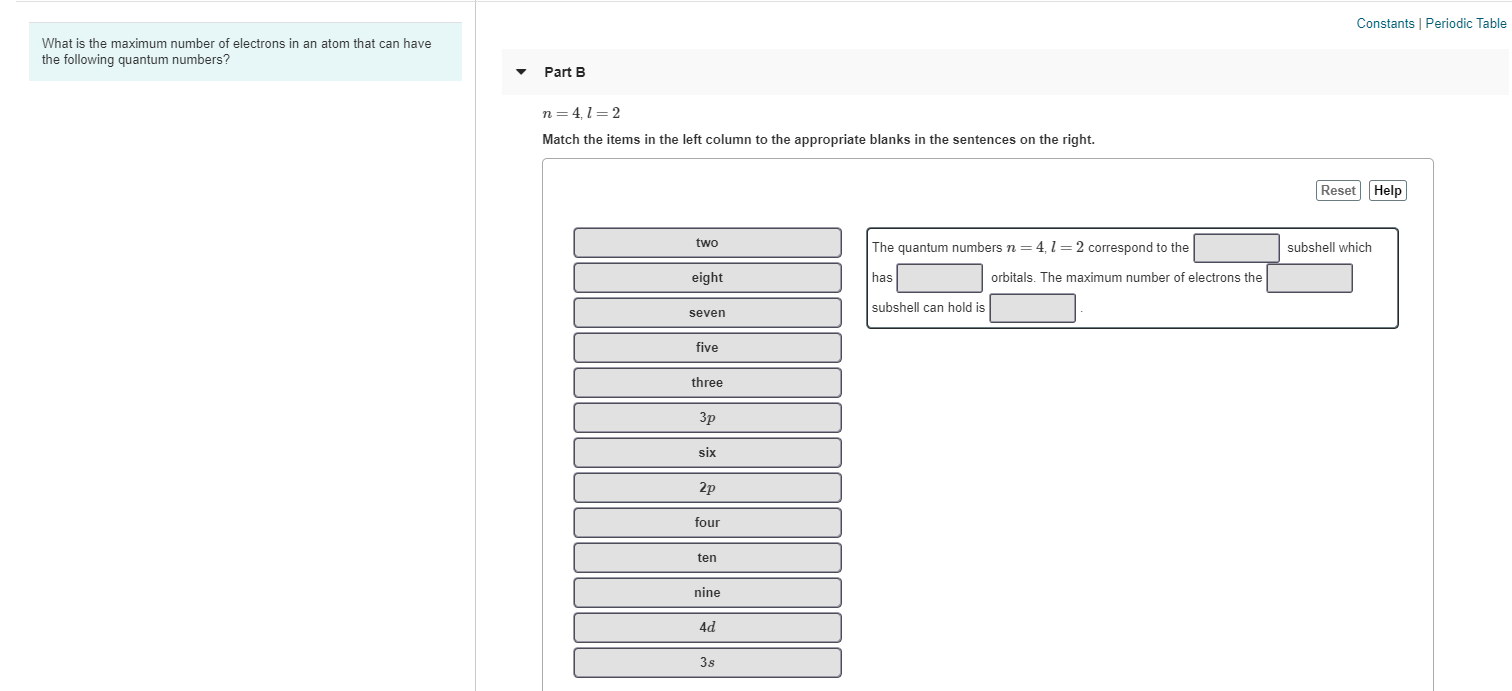
Task: Select the "four" answer tile
Action: [x=707, y=522]
